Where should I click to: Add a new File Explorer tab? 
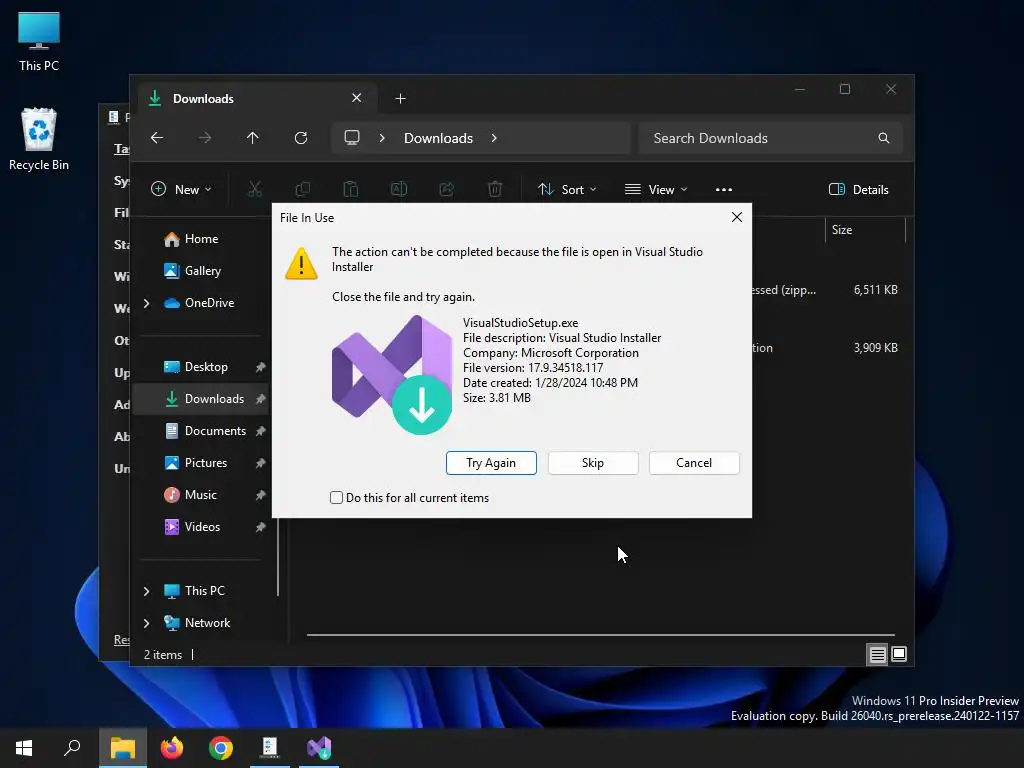point(400,99)
